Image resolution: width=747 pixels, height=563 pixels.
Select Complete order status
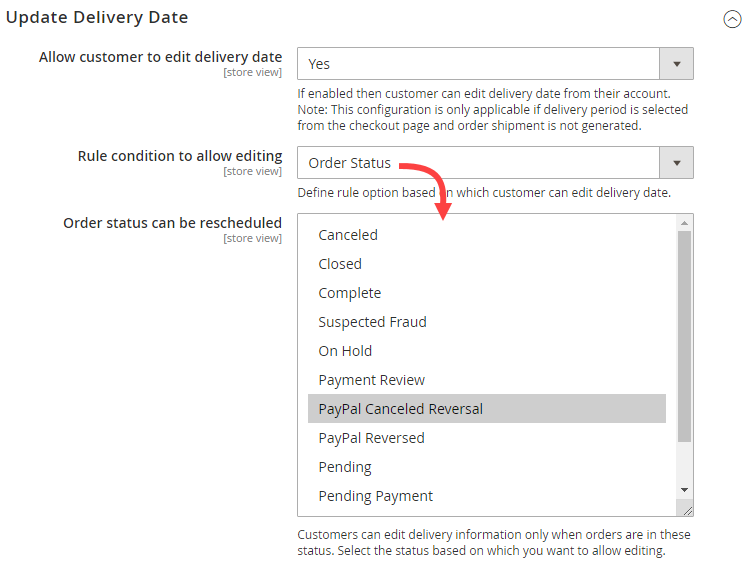pos(349,293)
